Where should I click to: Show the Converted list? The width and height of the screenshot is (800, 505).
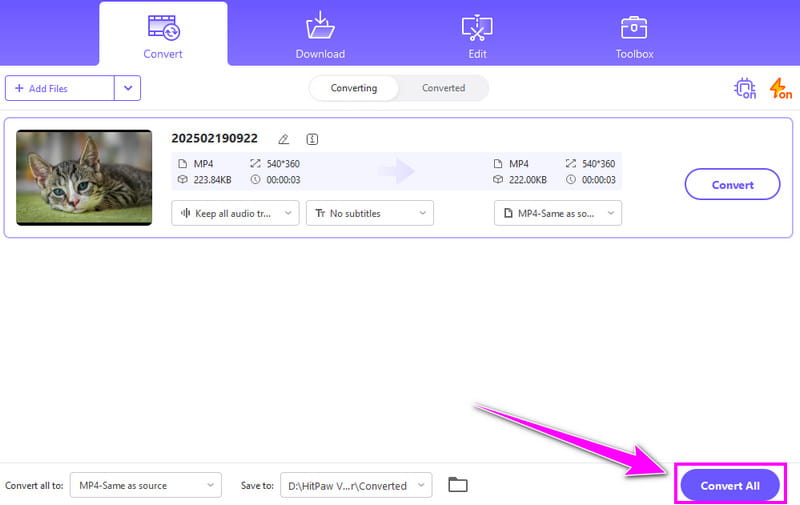click(443, 88)
